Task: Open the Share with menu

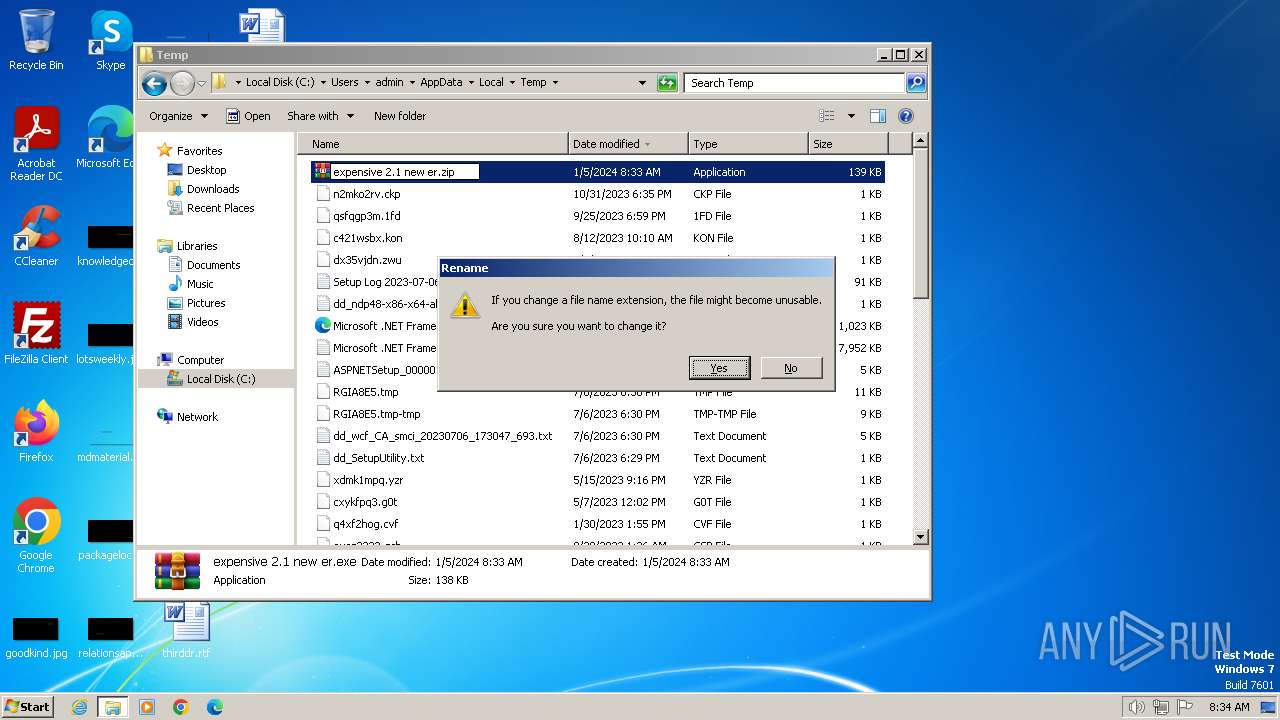Action: point(320,116)
